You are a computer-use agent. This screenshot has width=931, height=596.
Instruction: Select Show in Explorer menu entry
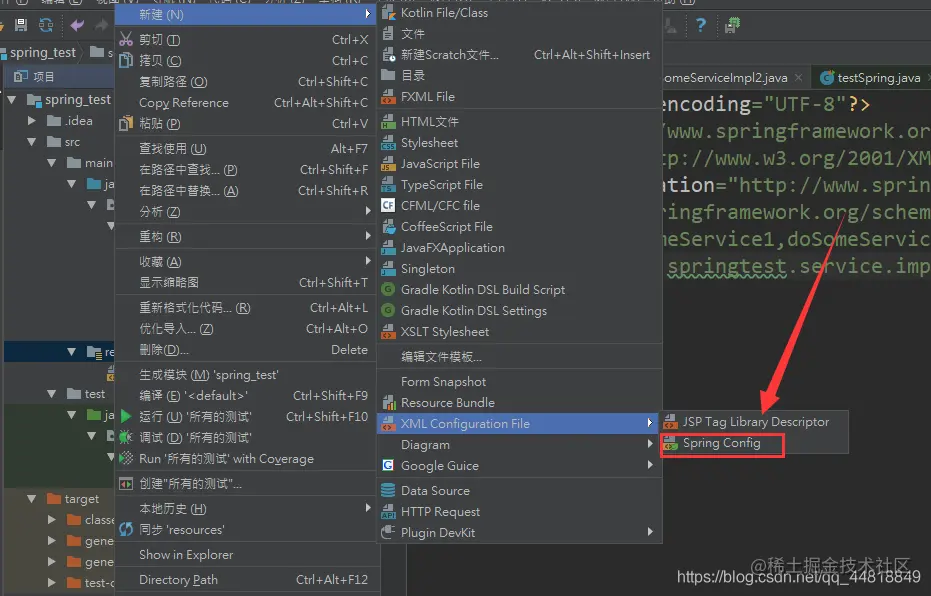pos(245,554)
